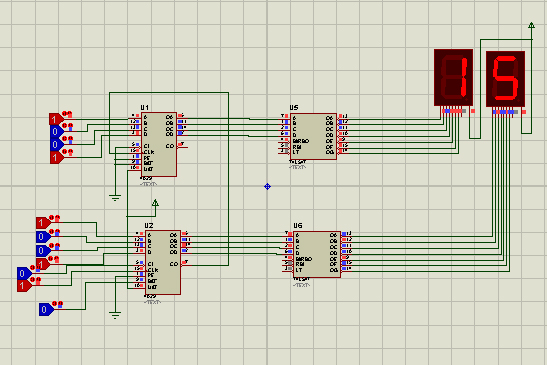This screenshot has height=365, width=547.
Task: Toggle the topmost logic state feeding U2
Action: pos(43,223)
